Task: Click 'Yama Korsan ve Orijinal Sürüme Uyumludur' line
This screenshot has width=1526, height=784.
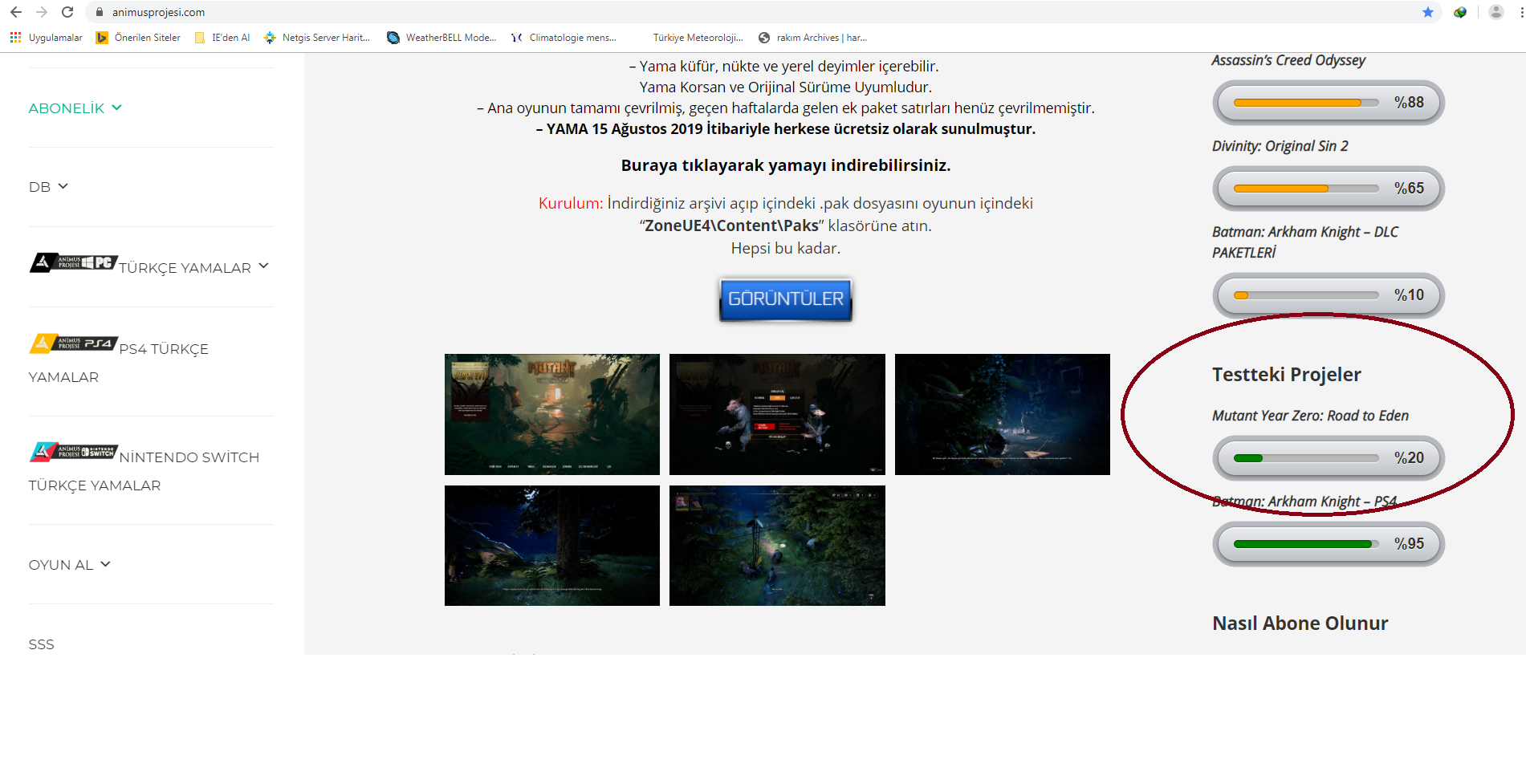Action: point(786,87)
